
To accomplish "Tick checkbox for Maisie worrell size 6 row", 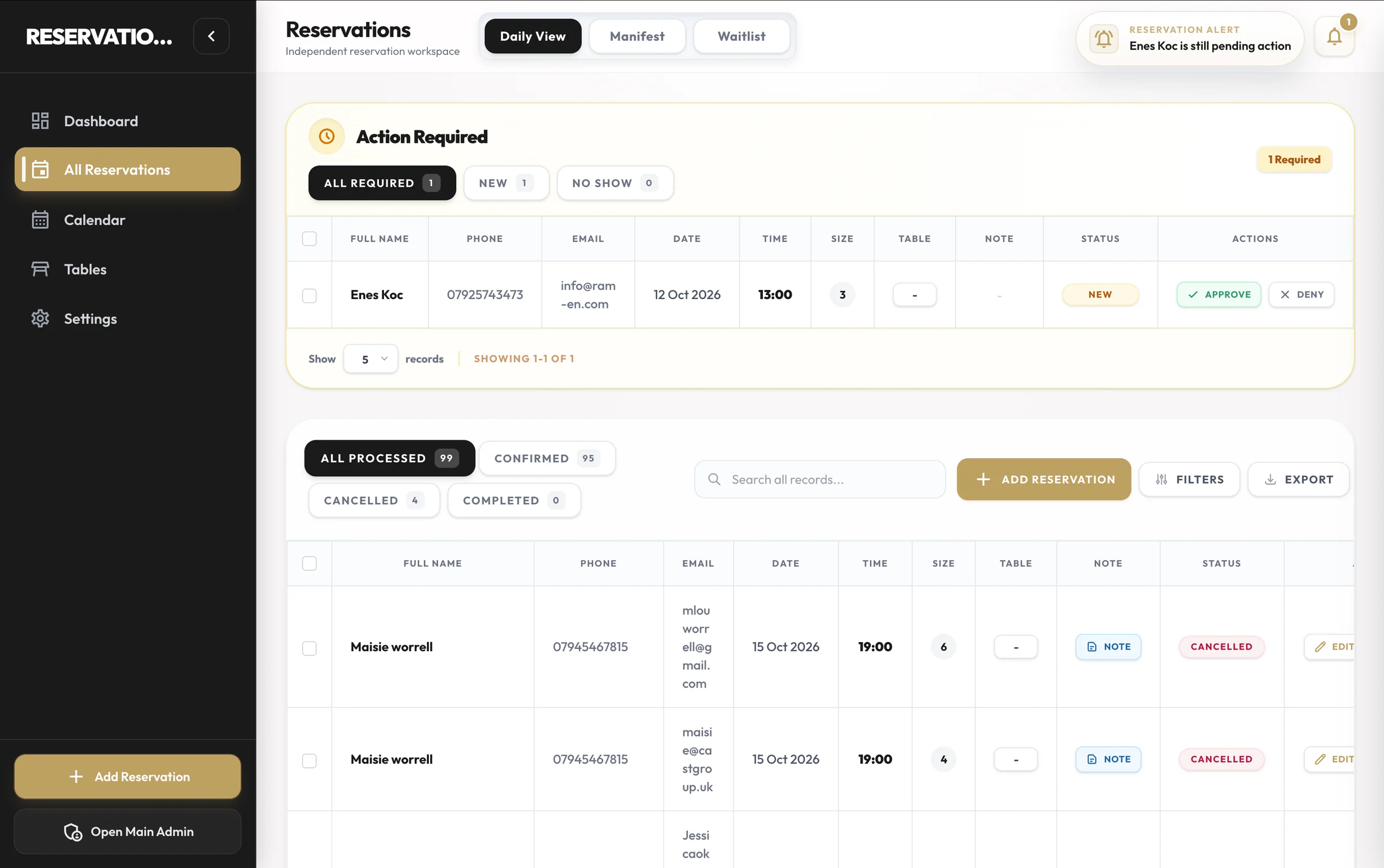I will pos(310,648).
